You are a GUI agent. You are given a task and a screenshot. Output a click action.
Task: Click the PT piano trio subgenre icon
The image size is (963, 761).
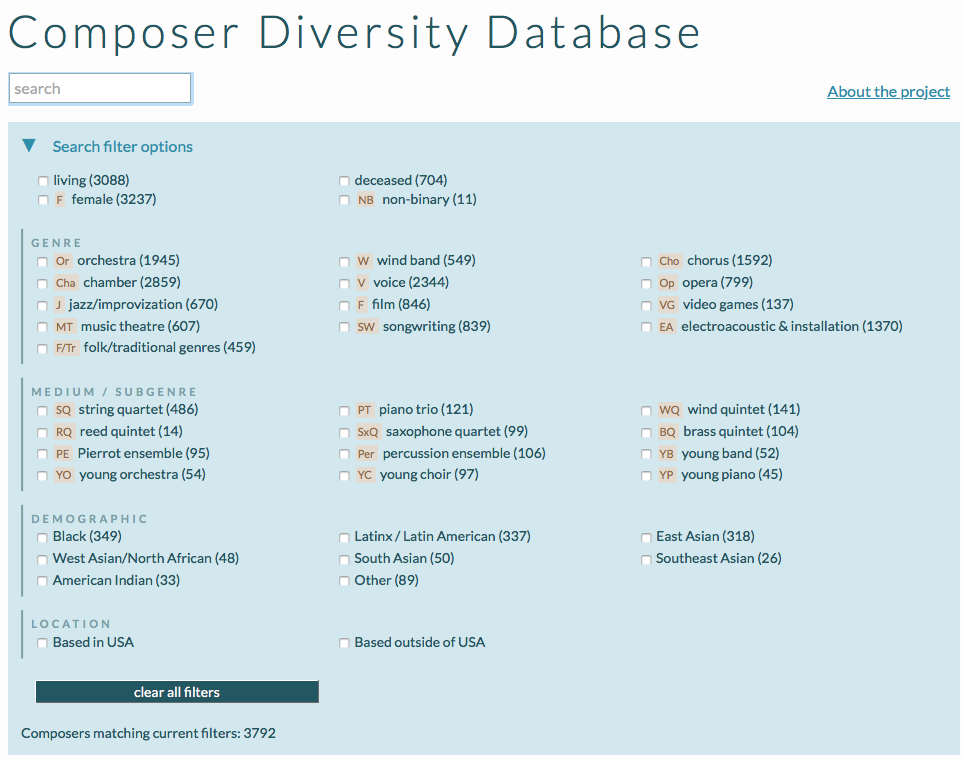coord(364,409)
